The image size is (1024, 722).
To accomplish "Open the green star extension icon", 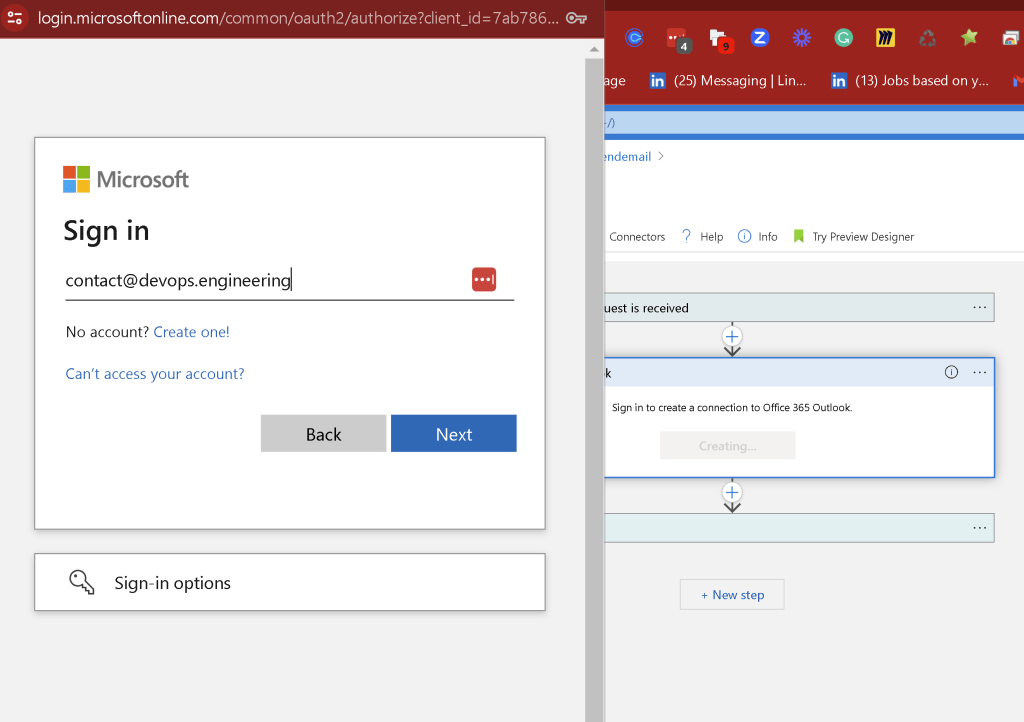I will point(969,37).
